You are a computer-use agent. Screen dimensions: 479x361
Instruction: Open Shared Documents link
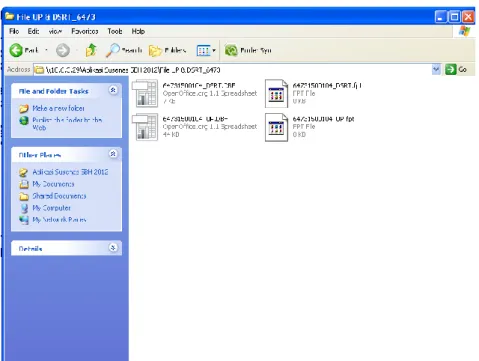click(59, 196)
